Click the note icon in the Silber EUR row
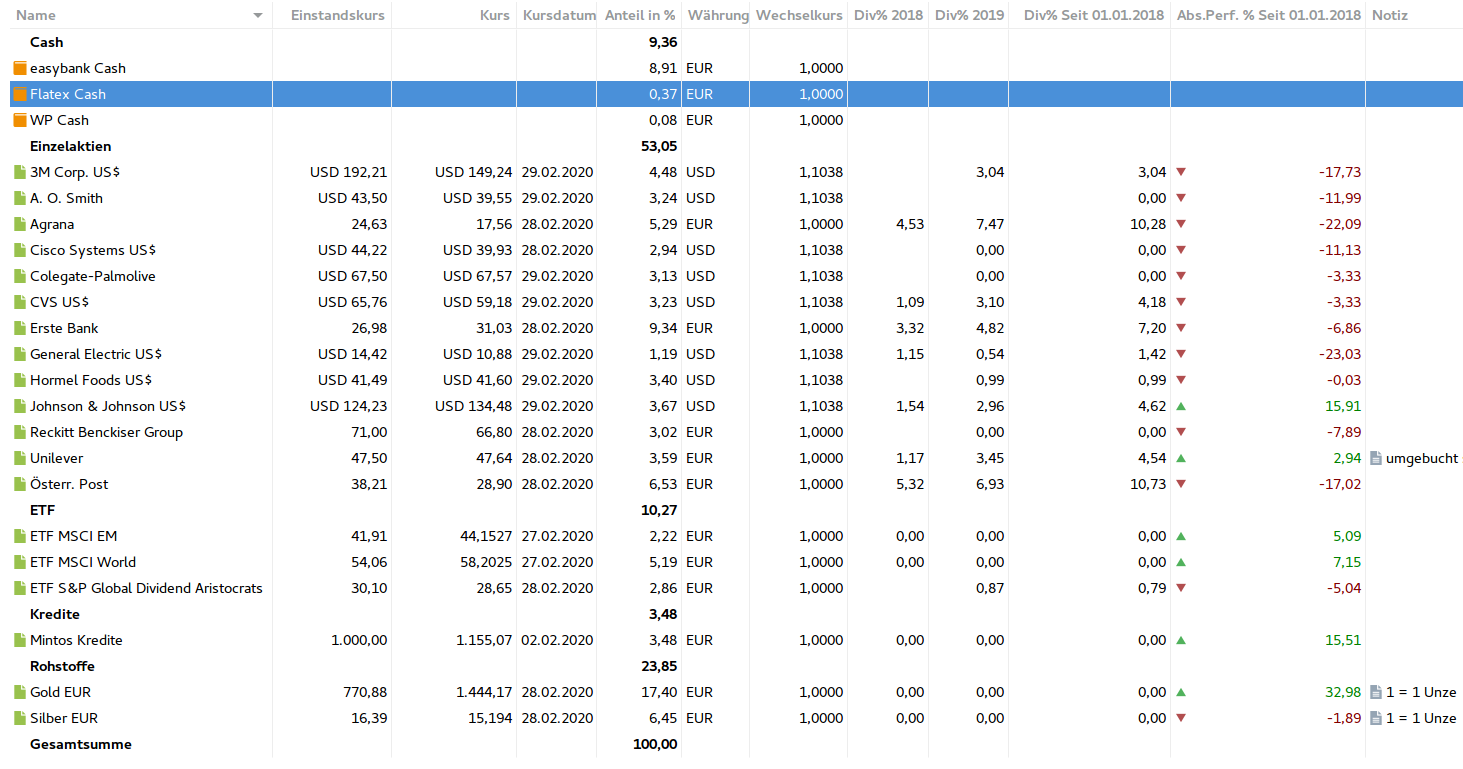This screenshot has height=769, width=1463. 1376,718
